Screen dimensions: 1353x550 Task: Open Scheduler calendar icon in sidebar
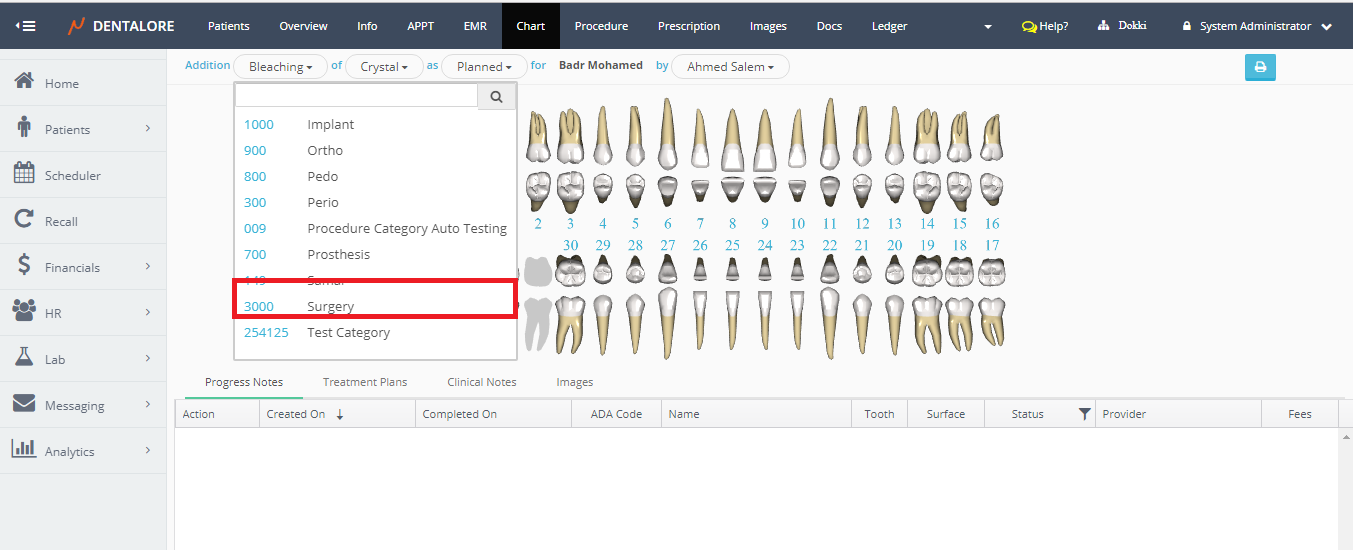[x=25, y=174]
